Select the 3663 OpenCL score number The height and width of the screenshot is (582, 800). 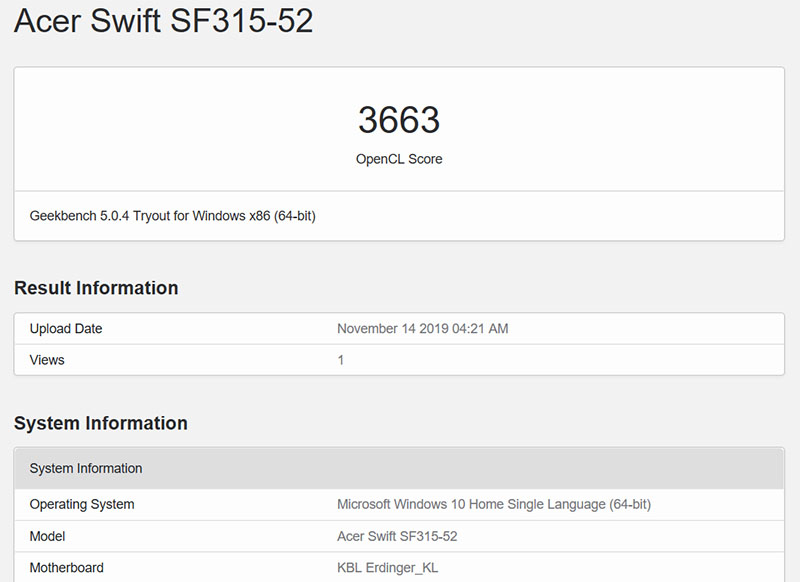click(399, 120)
